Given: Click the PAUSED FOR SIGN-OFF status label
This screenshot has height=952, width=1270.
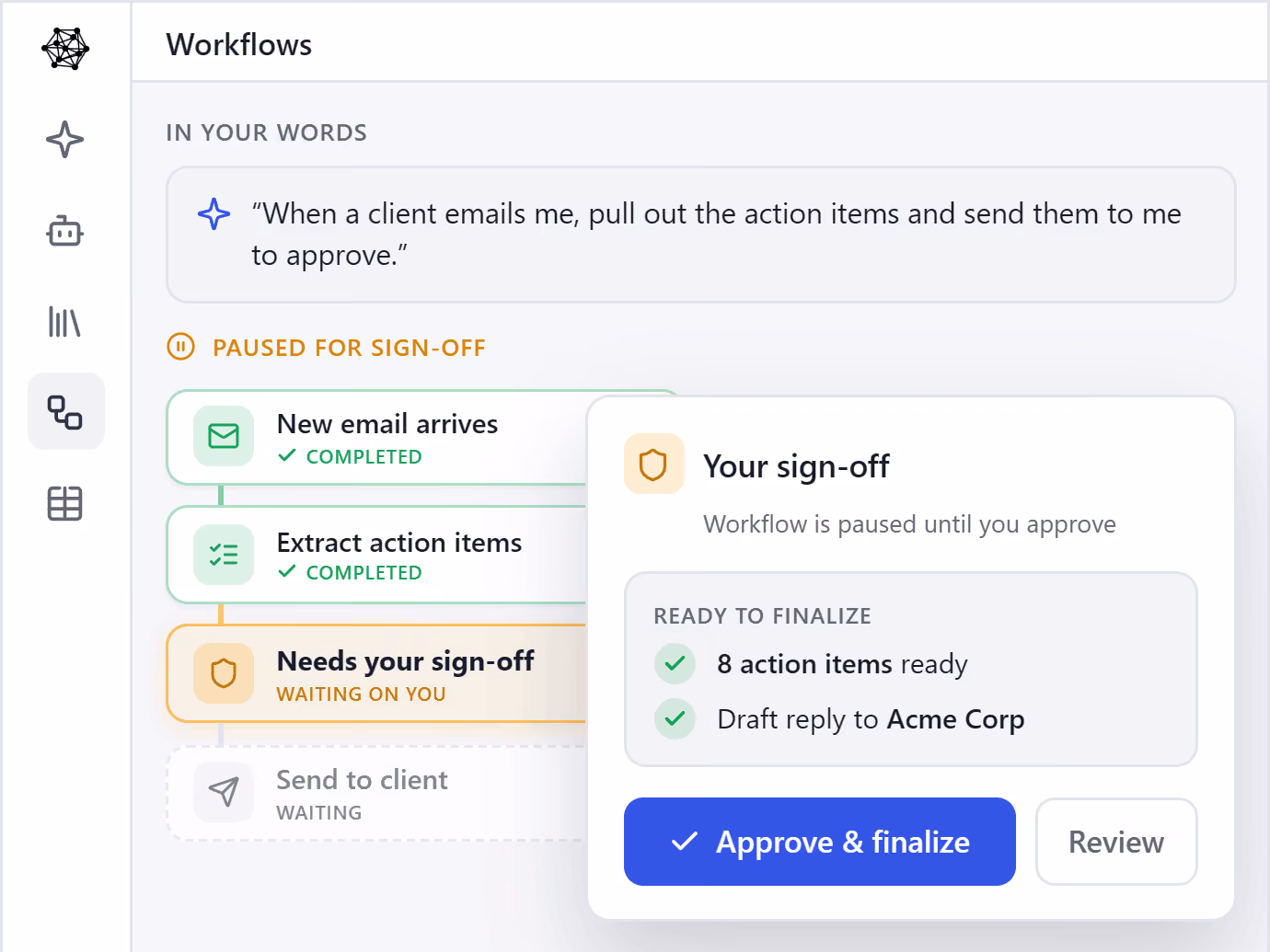Looking at the screenshot, I should tap(349, 348).
